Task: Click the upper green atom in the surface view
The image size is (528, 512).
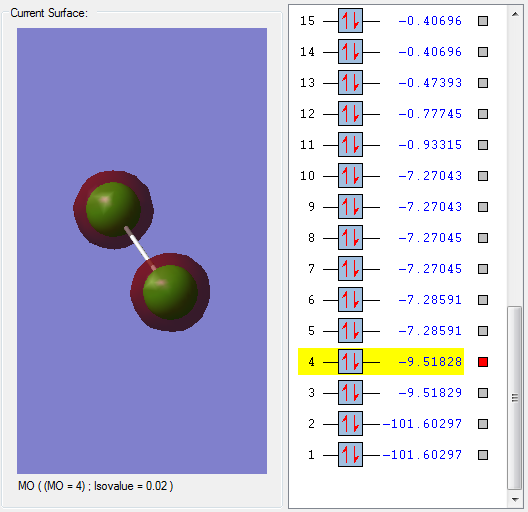Action: point(113,210)
